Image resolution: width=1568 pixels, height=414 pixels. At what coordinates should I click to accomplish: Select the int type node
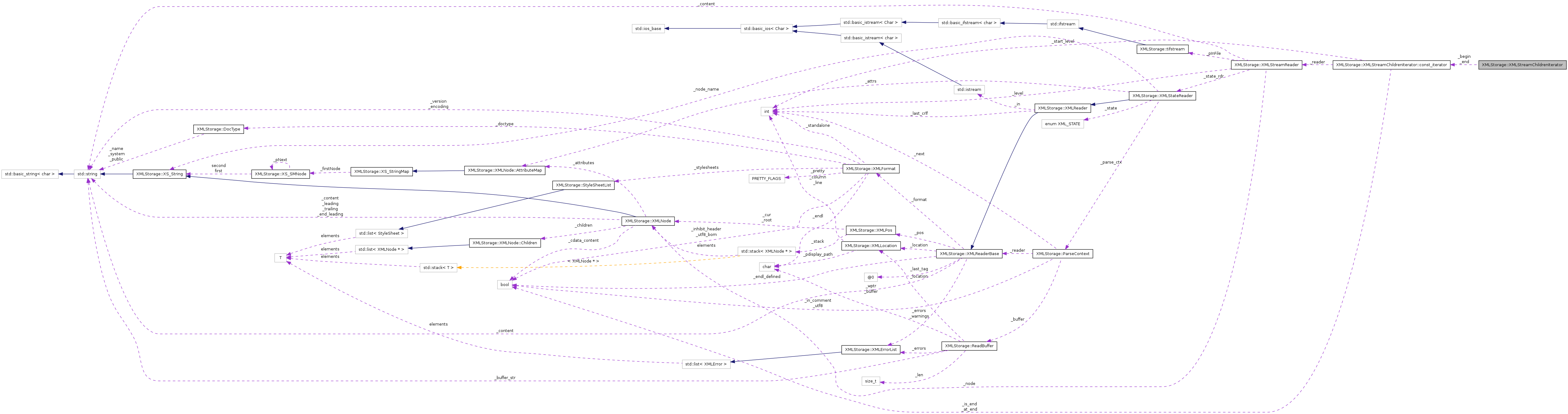(767, 112)
